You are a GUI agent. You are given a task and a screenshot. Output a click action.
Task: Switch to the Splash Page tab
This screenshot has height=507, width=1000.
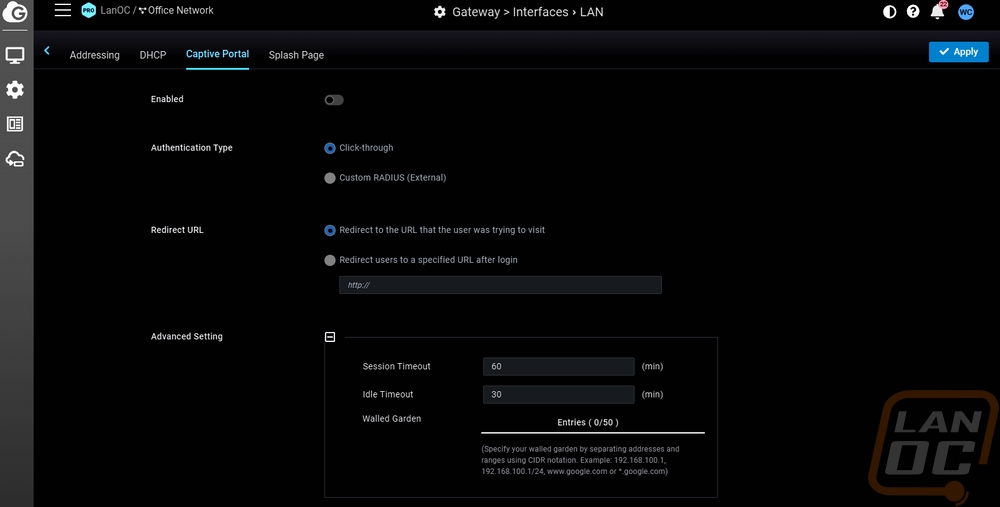(296, 55)
